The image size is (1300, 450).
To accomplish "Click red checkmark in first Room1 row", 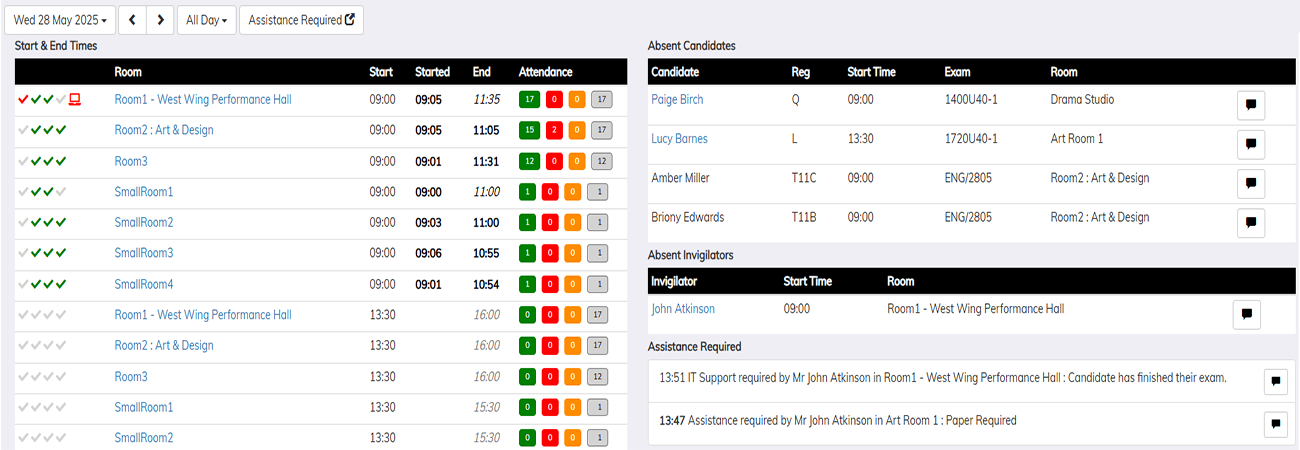I will [x=23, y=100].
